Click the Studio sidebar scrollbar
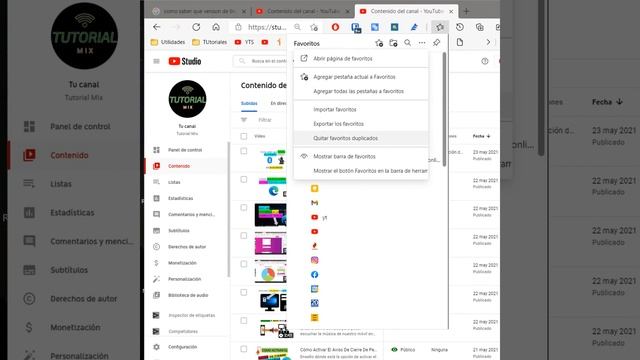This screenshot has width=640, height=360. (229, 209)
